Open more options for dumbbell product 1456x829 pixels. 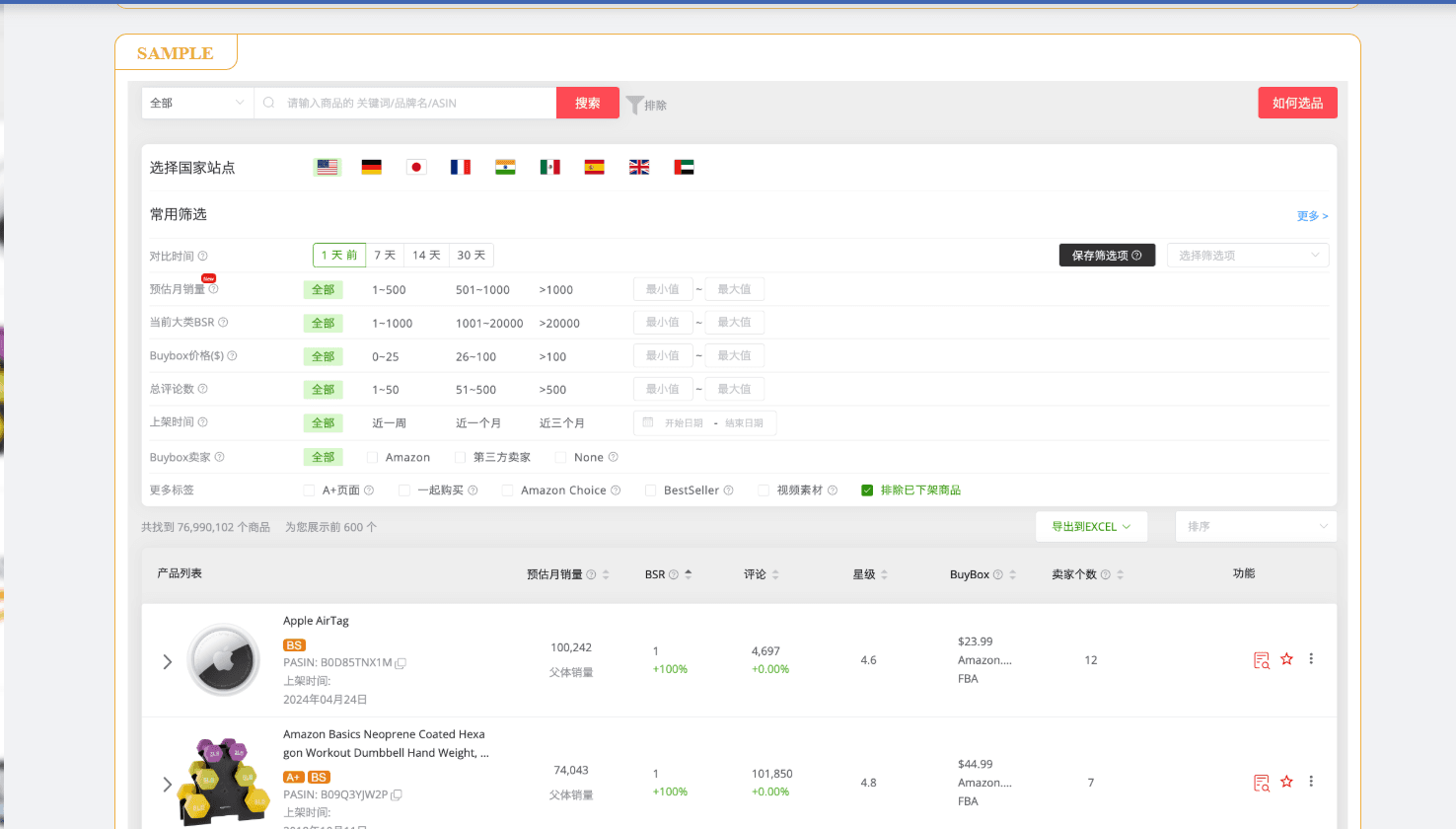1311,782
